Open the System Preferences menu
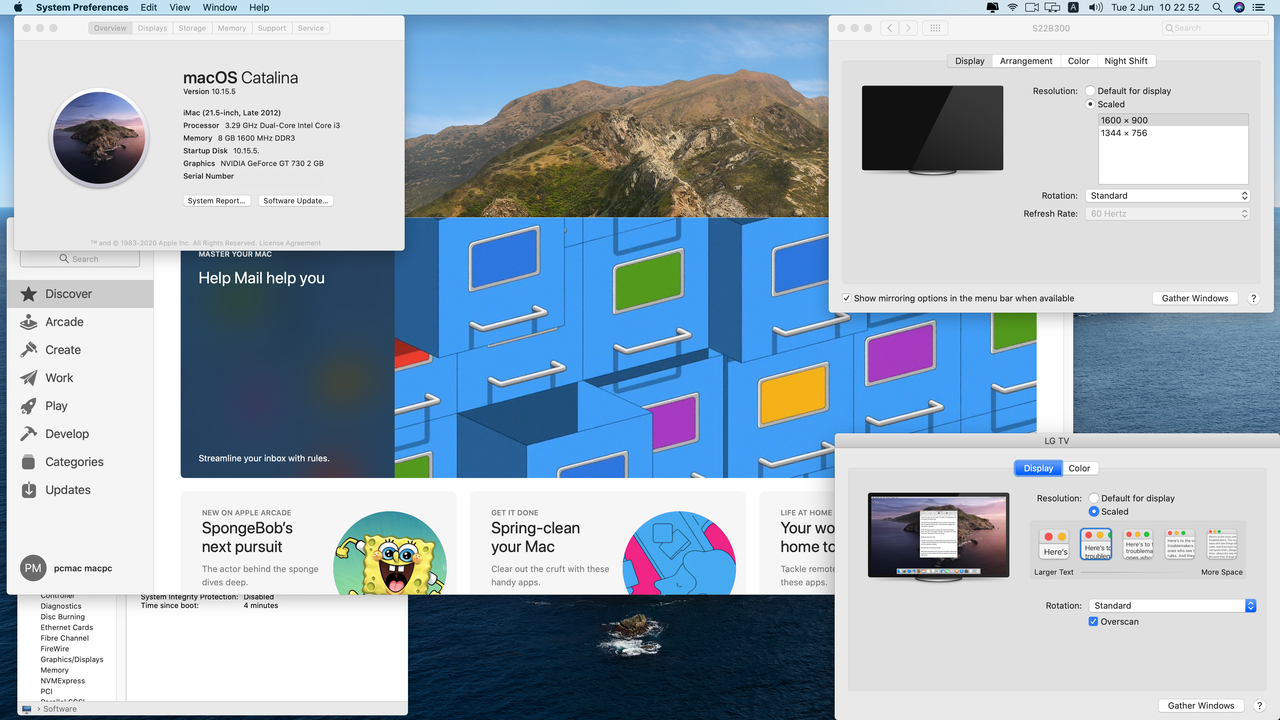The width and height of the screenshot is (1280, 720). point(82,7)
